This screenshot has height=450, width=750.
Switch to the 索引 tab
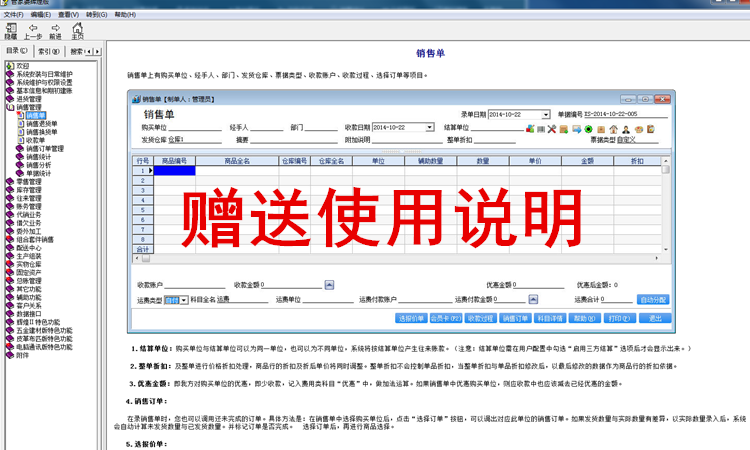coord(47,50)
